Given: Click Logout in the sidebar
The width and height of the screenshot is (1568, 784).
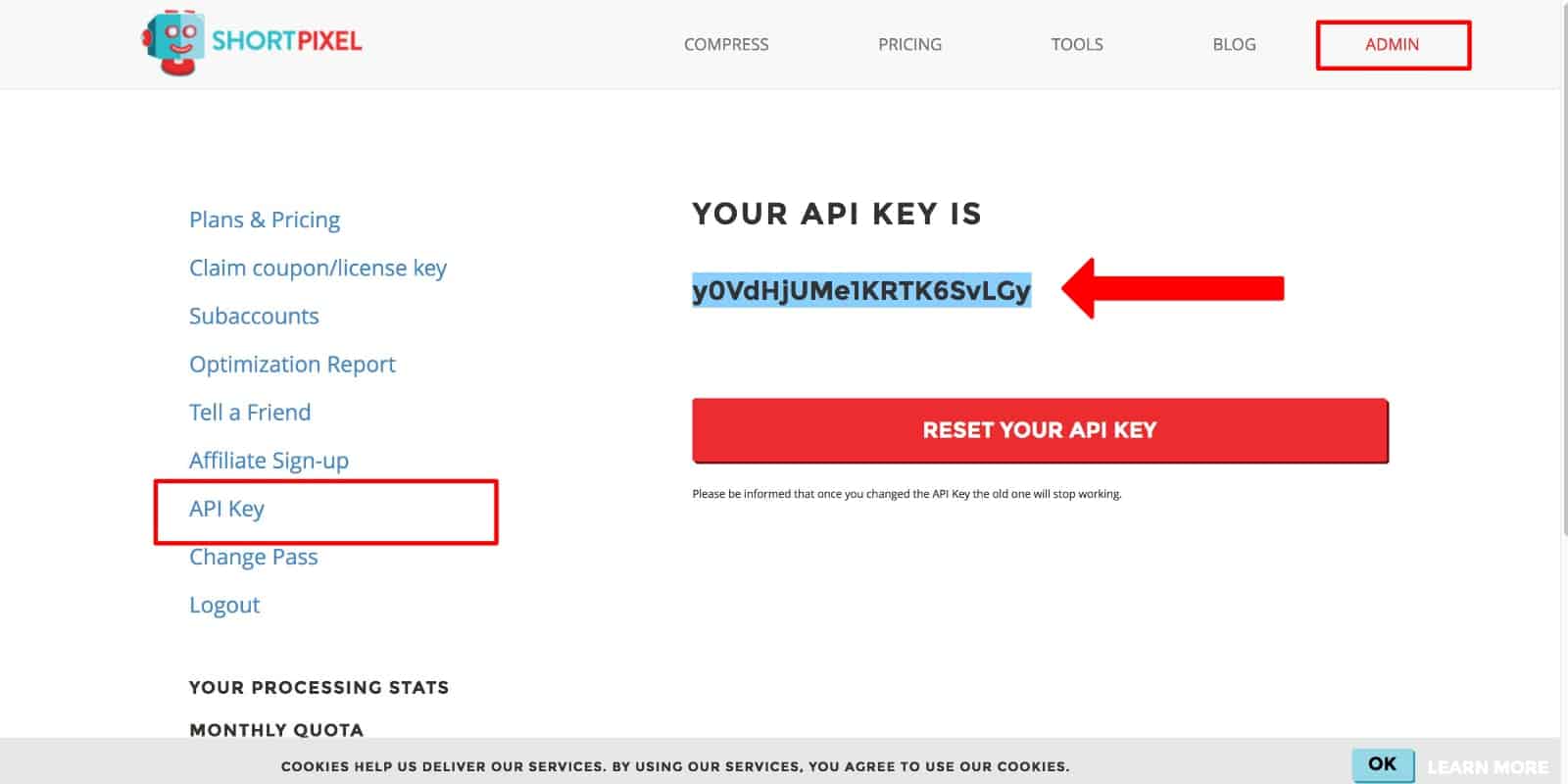Looking at the screenshot, I should click(x=224, y=605).
